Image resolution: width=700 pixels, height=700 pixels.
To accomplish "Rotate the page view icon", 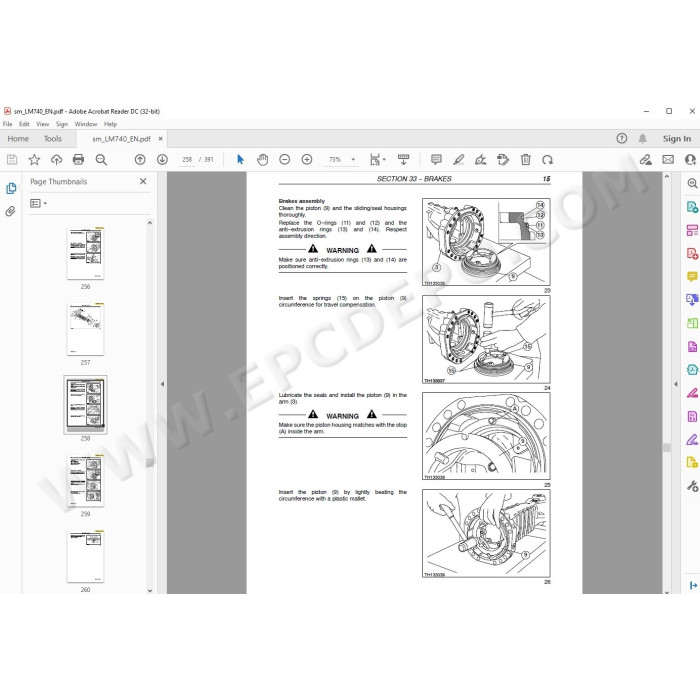I will click(547, 159).
